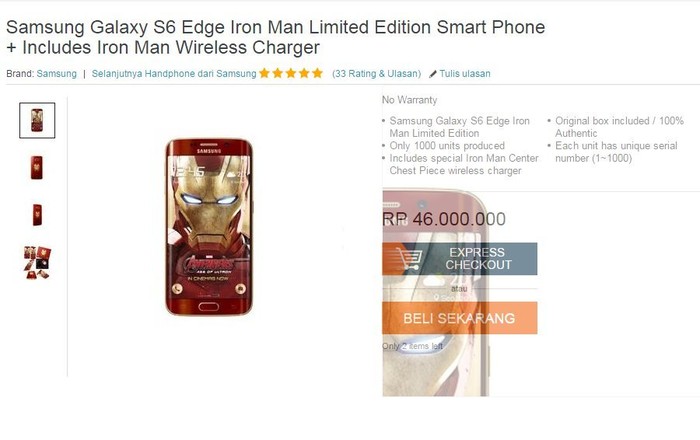Click the main Iron Man phone image

point(209,227)
